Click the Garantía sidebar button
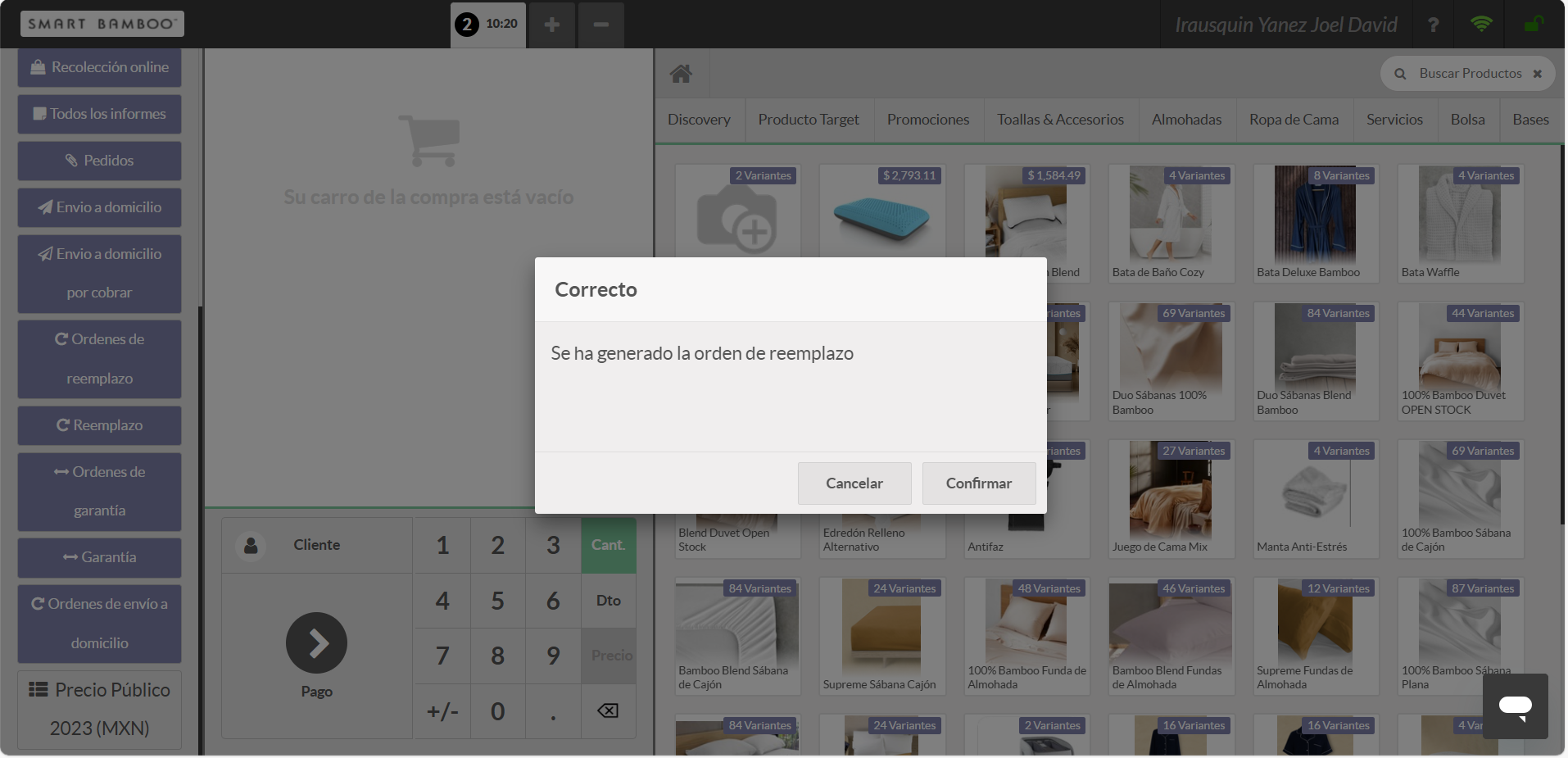The image size is (1568, 758). (99, 557)
